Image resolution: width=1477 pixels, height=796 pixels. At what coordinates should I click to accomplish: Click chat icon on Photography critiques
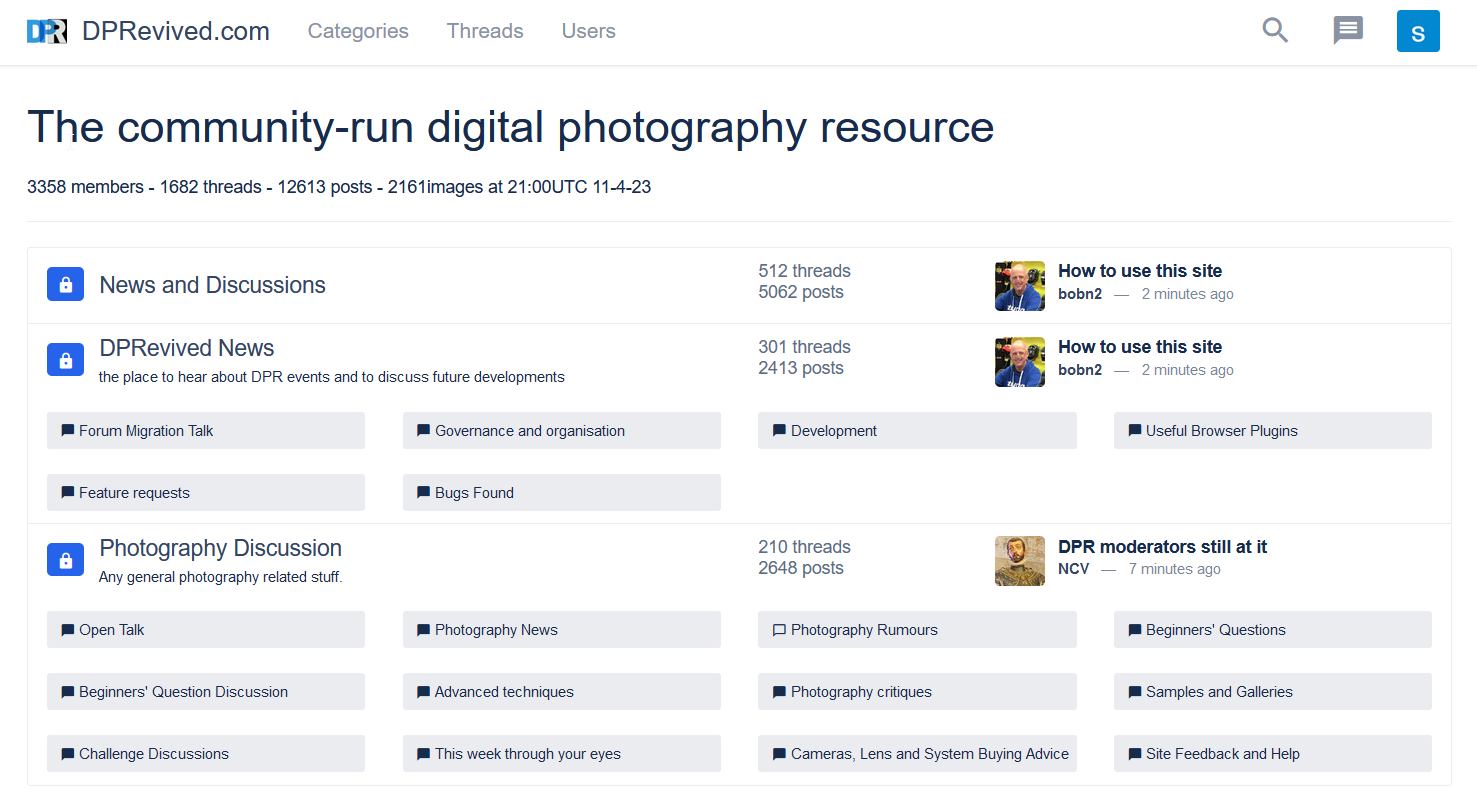(x=780, y=692)
